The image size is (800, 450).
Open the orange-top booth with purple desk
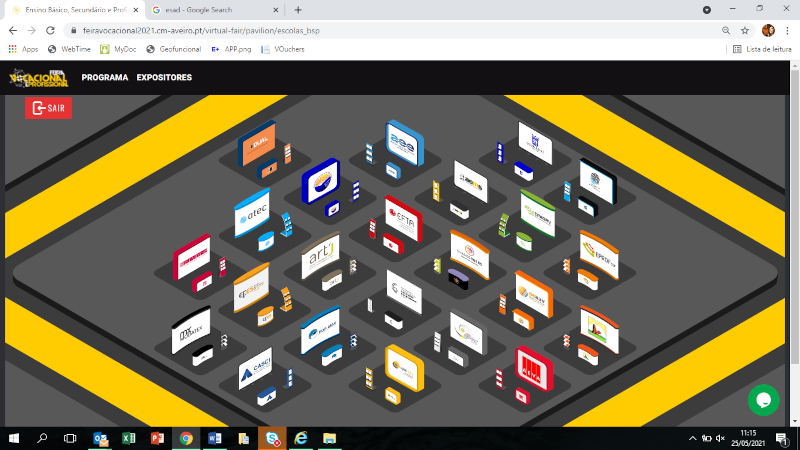coord(469,255)
